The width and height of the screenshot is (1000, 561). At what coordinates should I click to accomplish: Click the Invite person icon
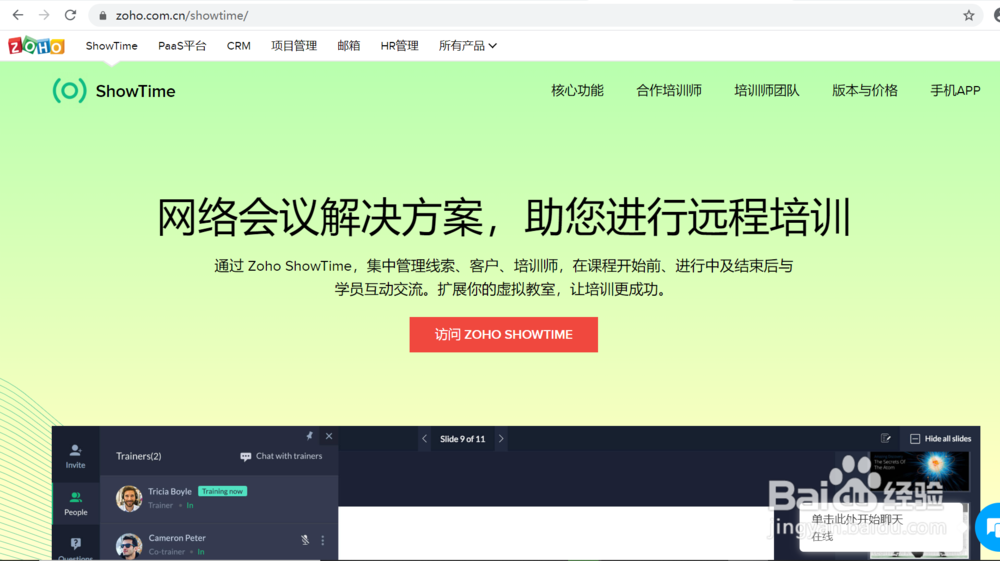tap(75, 451)
